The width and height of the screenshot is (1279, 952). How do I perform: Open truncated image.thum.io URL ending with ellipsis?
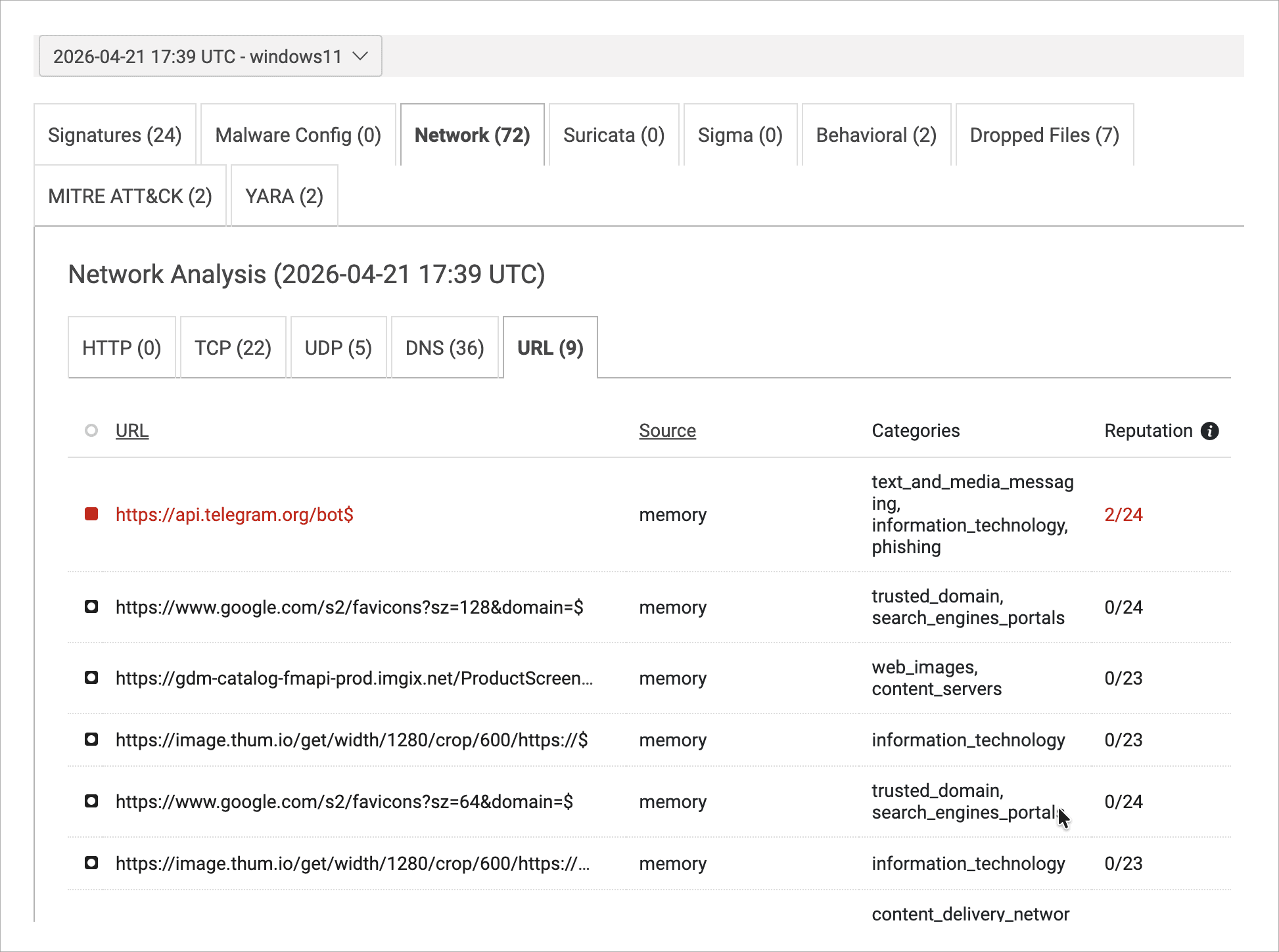coord(353,863)
